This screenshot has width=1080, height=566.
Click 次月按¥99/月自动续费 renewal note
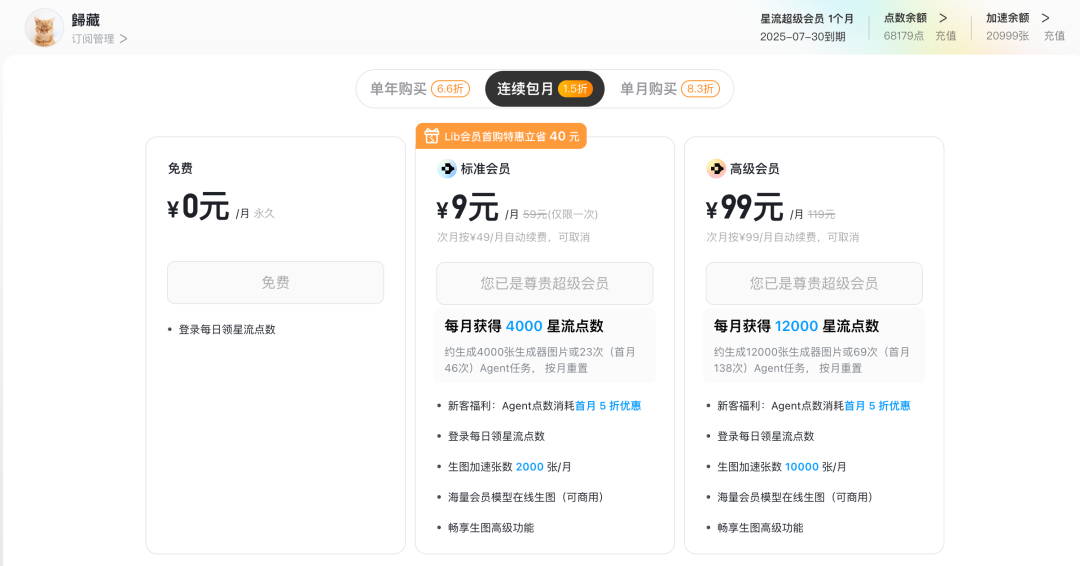tap(782, 237)
